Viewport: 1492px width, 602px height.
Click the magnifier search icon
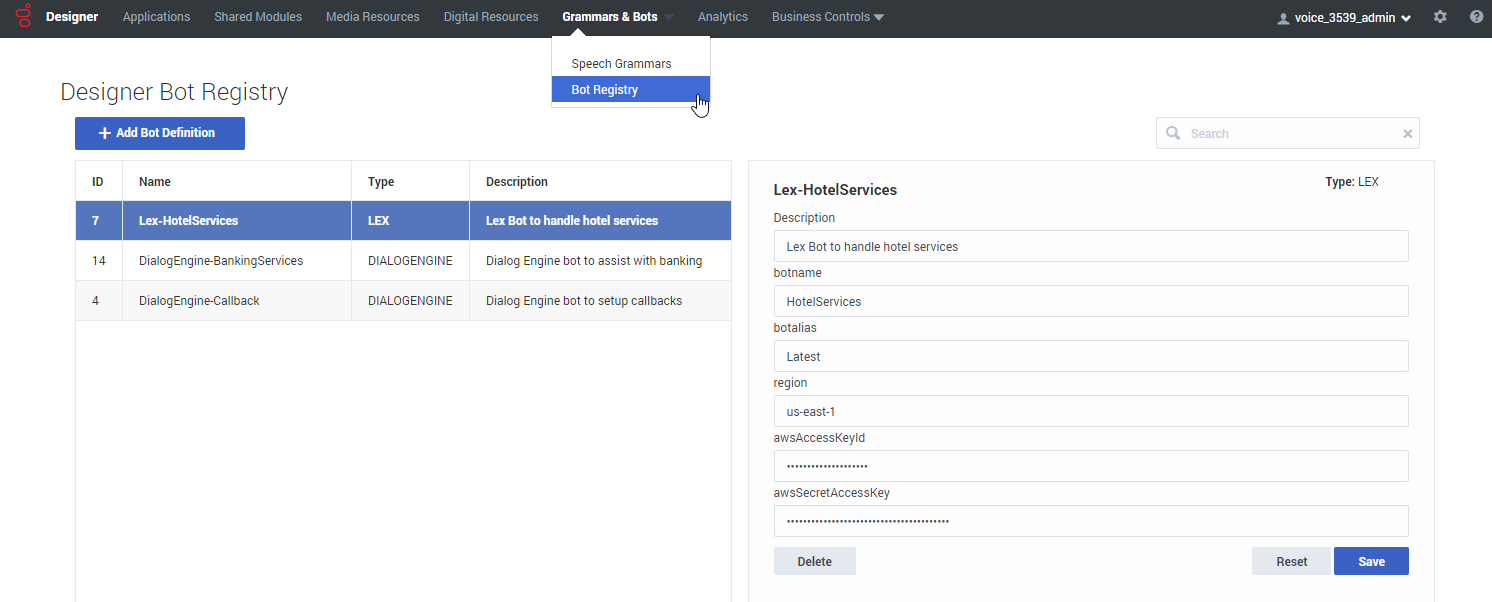click(1173, 134)
